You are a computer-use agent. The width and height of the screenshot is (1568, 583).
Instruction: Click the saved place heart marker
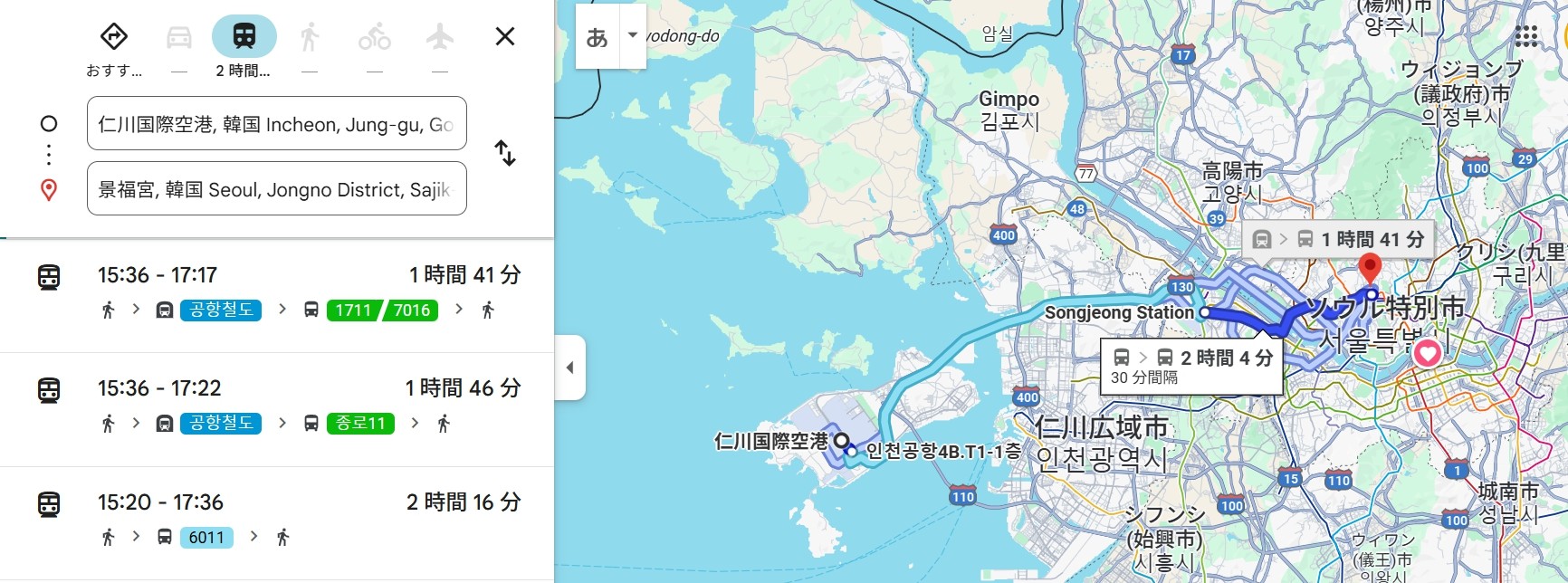[x=1428, y=353]
